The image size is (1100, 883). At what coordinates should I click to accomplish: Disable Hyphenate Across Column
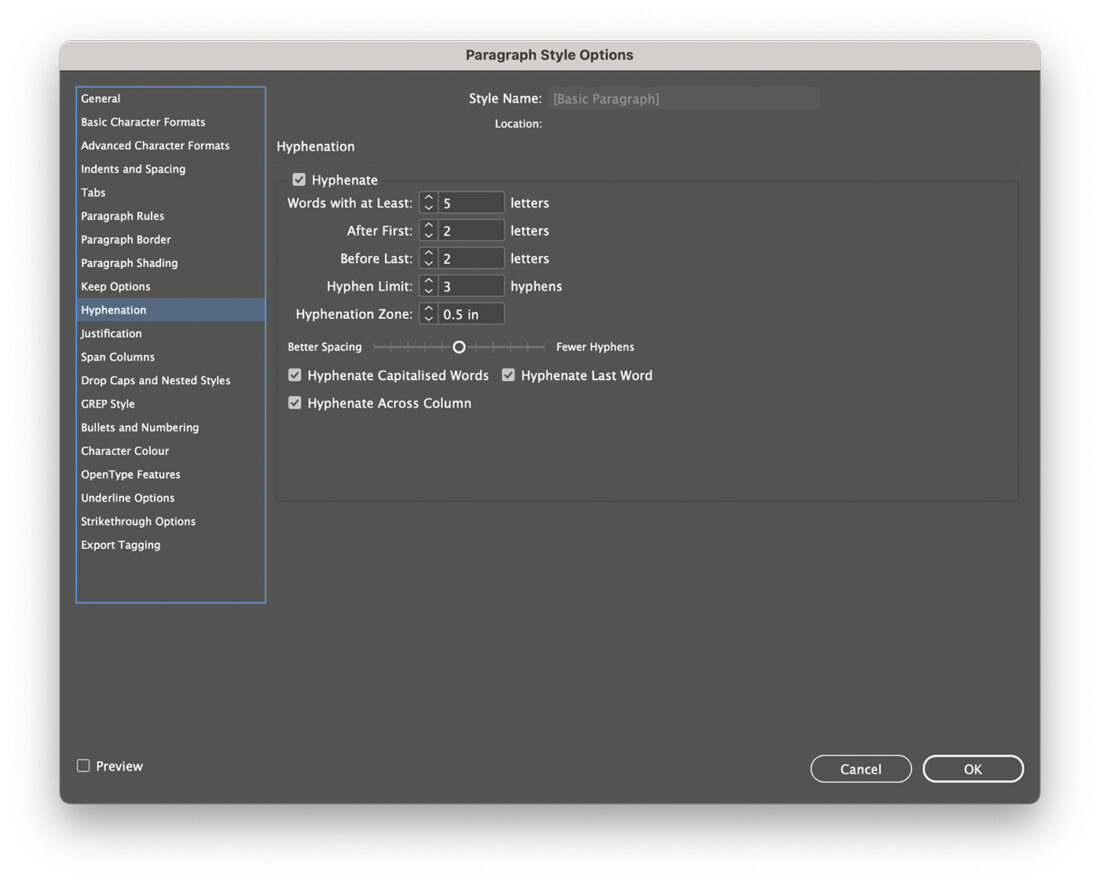coord(294,403)
